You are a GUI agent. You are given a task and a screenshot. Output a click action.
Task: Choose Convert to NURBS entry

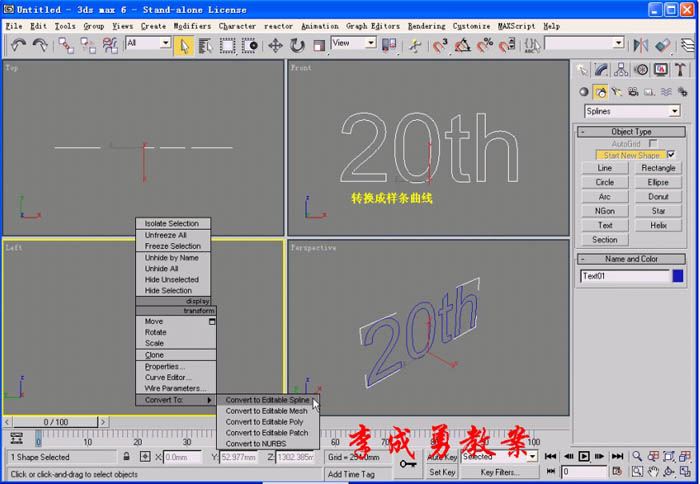[x=267, y=443]
